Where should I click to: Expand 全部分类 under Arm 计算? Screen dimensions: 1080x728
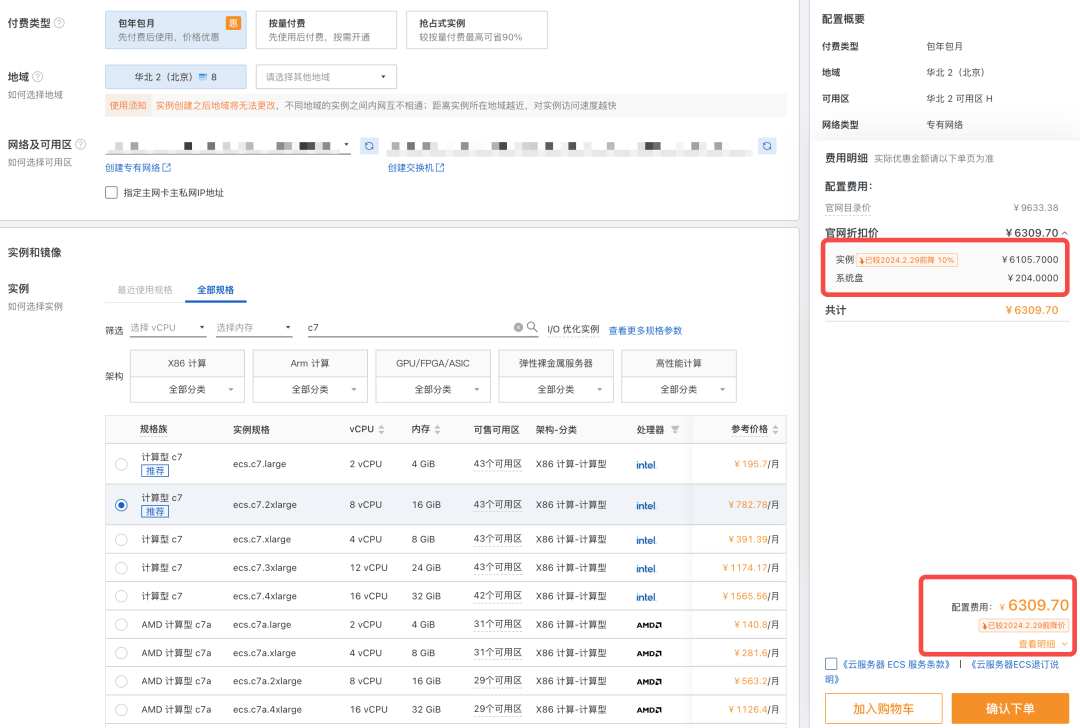tap(310, 389)
